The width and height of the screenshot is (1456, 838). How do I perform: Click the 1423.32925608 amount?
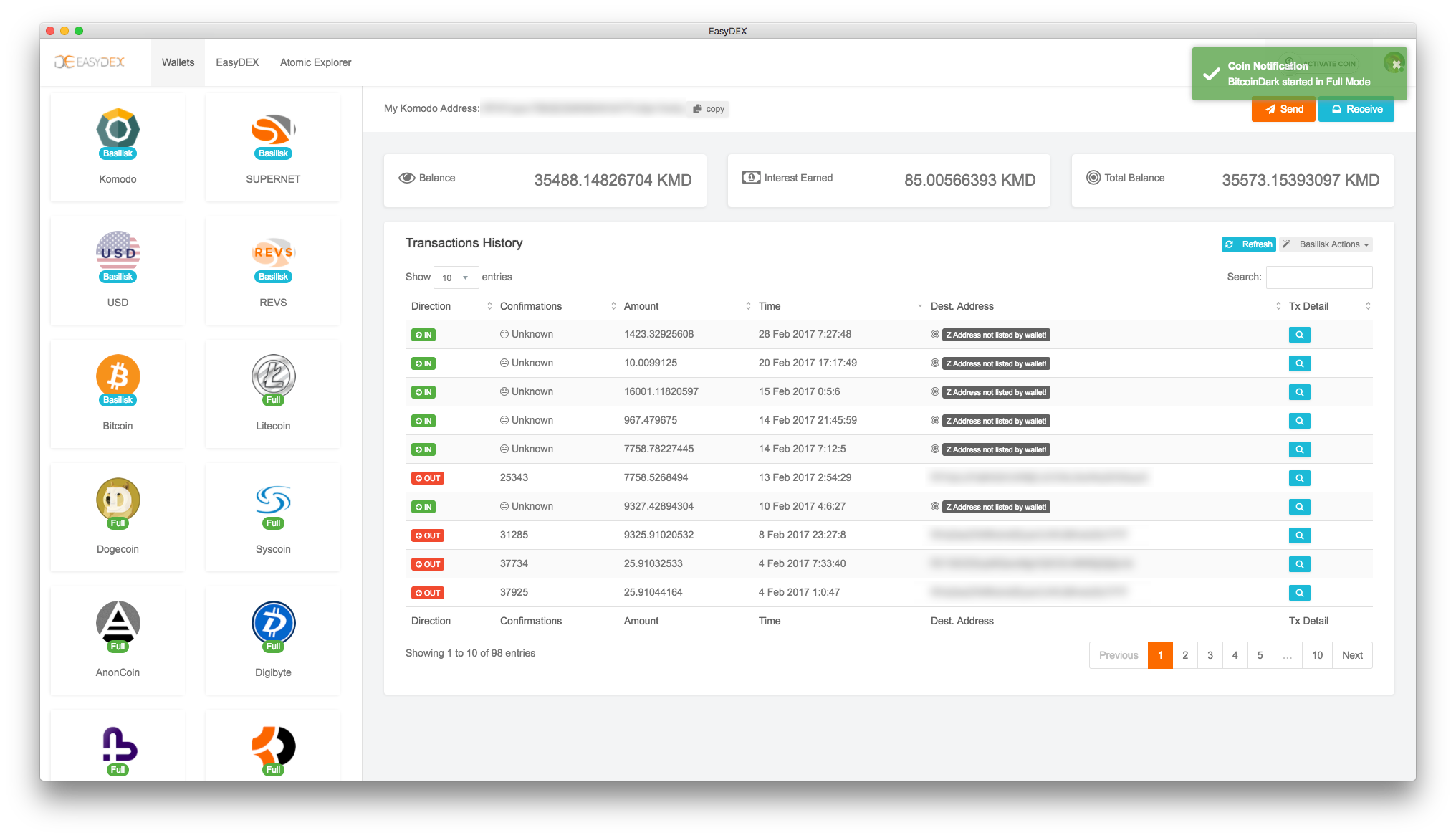point(658,335)
